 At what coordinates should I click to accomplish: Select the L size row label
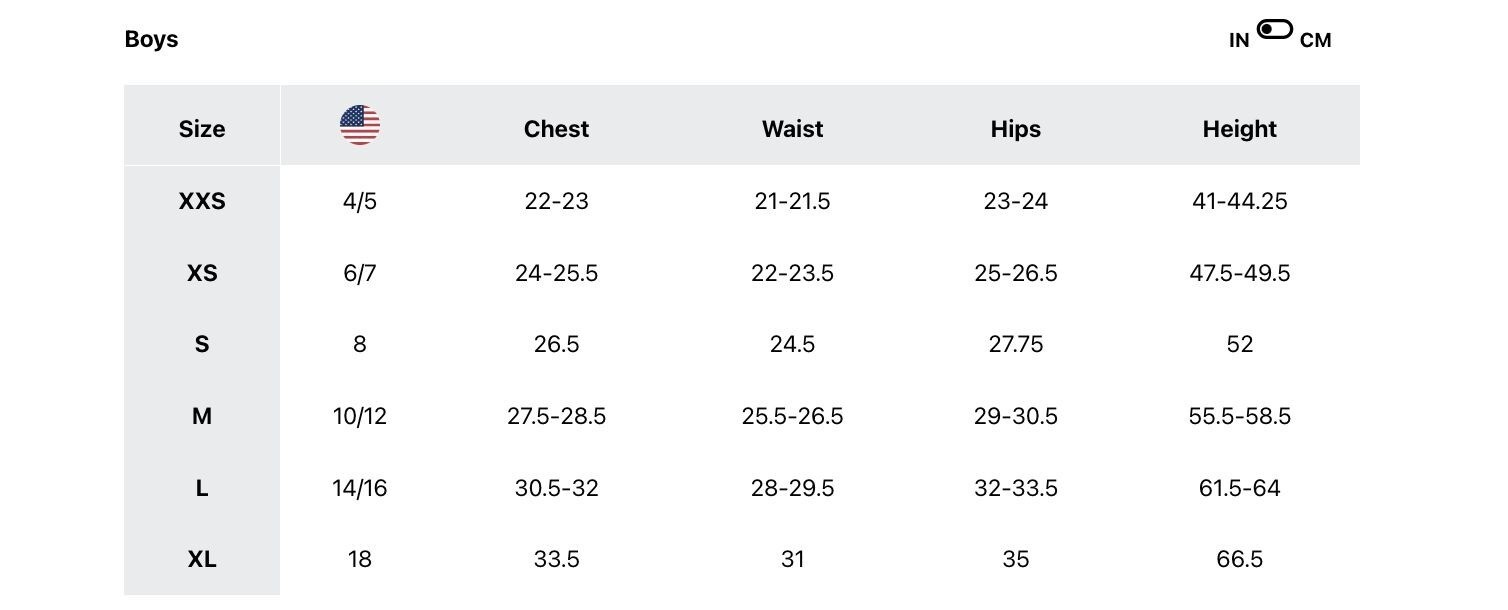click(x=202, y=488)
